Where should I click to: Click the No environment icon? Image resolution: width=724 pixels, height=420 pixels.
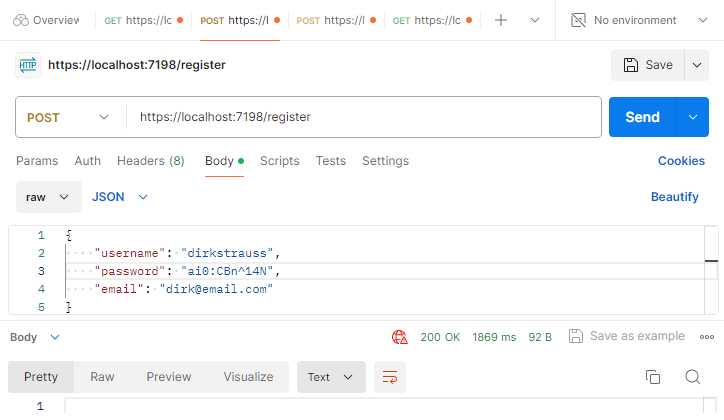coord(578,20)
